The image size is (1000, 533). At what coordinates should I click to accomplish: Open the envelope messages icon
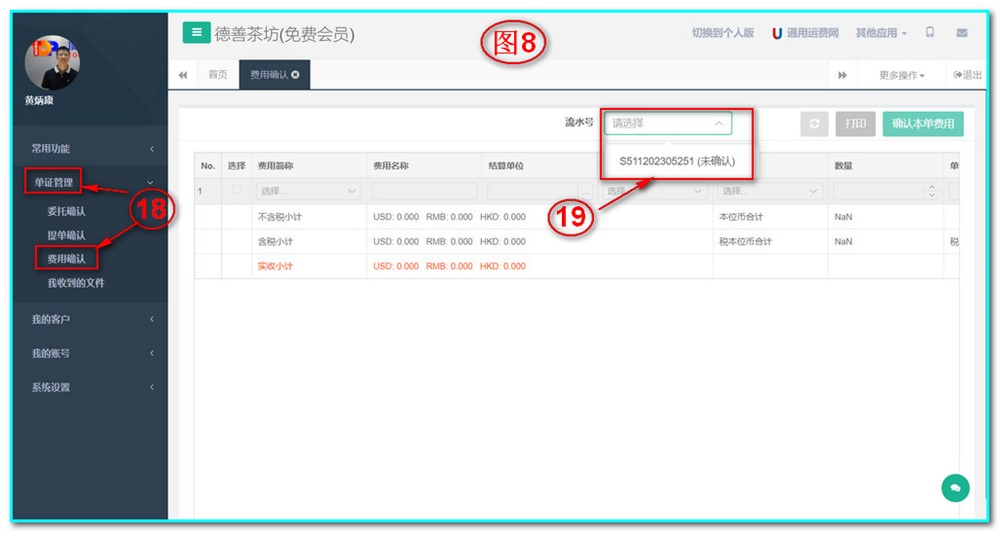coord(962,33)
